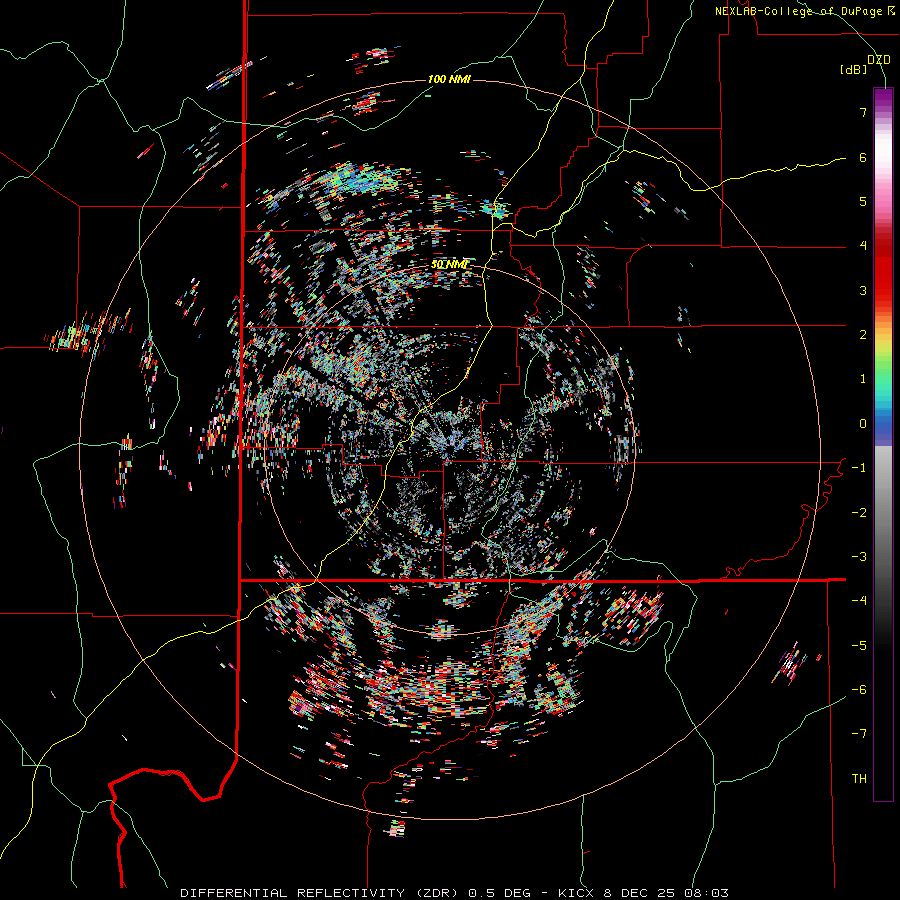Click the positive 2 scale value
The height and width of the screenshot is (900, 900).
tap(863, 335)
